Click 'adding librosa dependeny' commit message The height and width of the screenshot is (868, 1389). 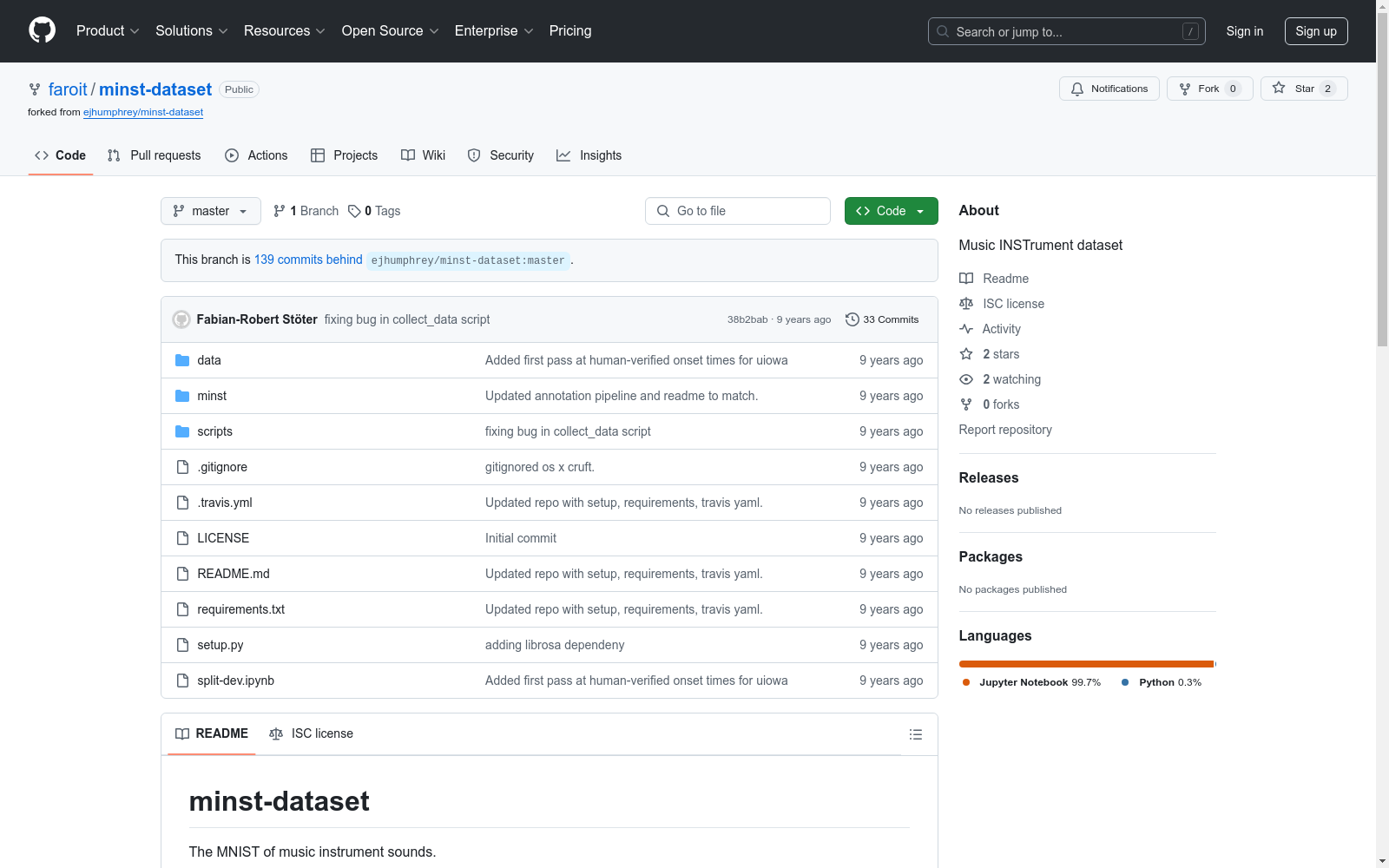pyautogui.click(x=555, y=645)
